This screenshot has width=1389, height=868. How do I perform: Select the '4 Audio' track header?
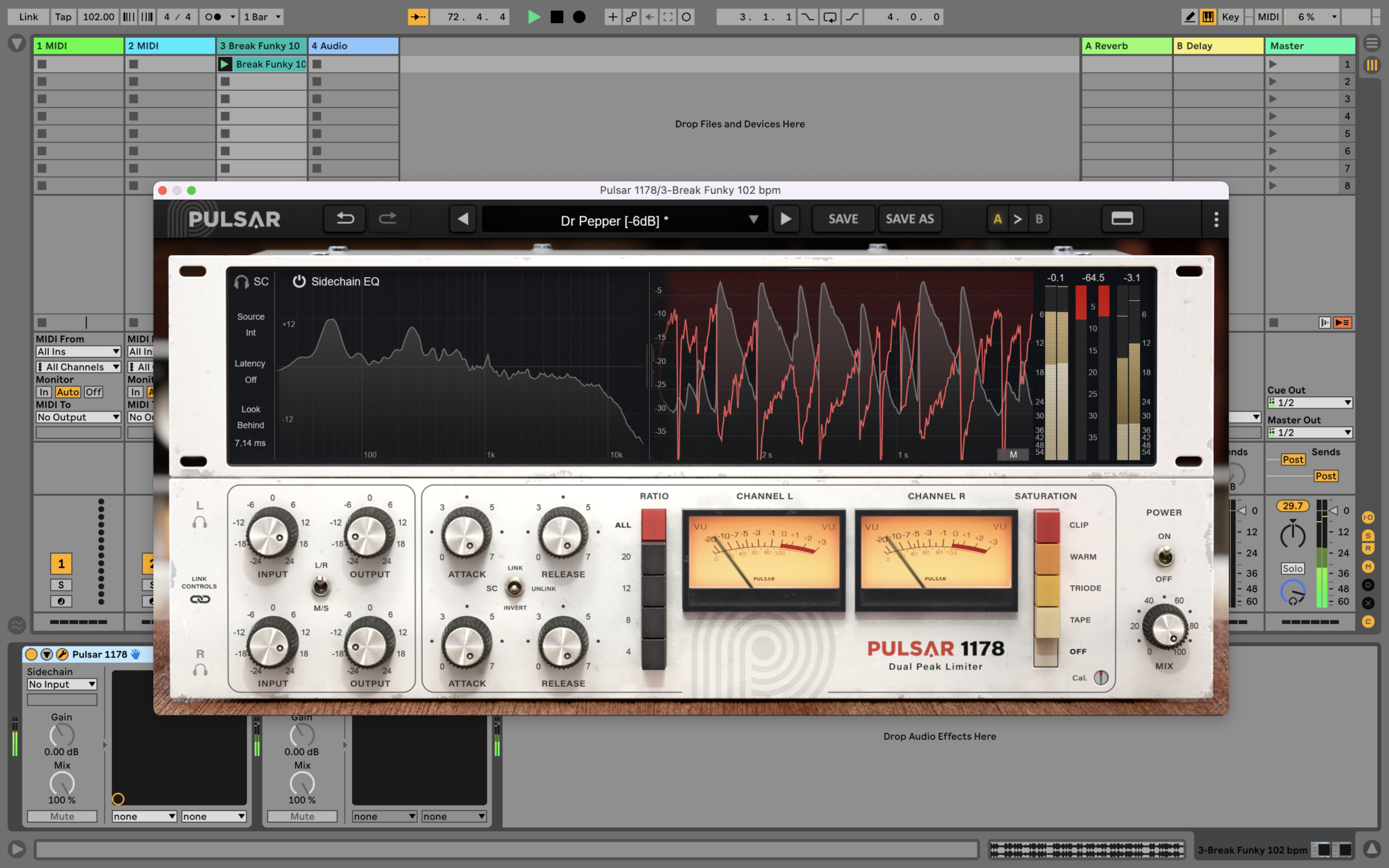tap(353, 45)
